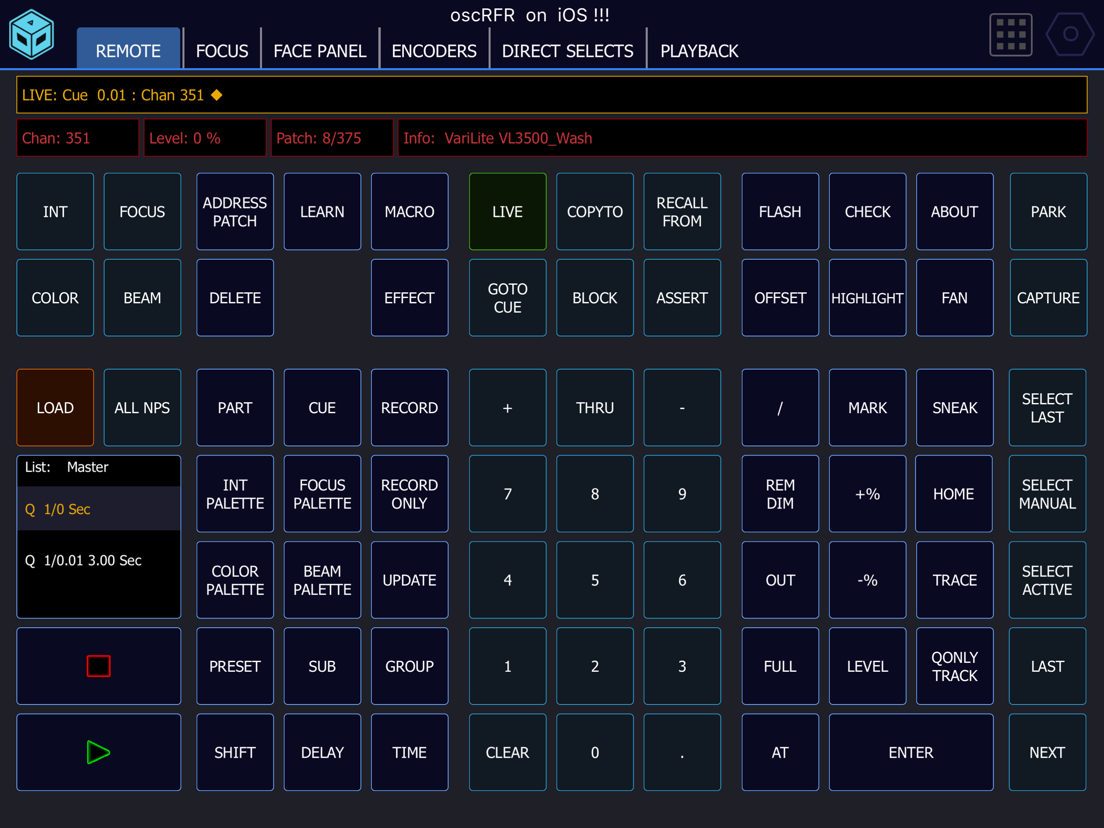This screenshot has width=1104, height=828.
Task: Tap the FOCUS PALETTE button
Action: tap(322, 494)
